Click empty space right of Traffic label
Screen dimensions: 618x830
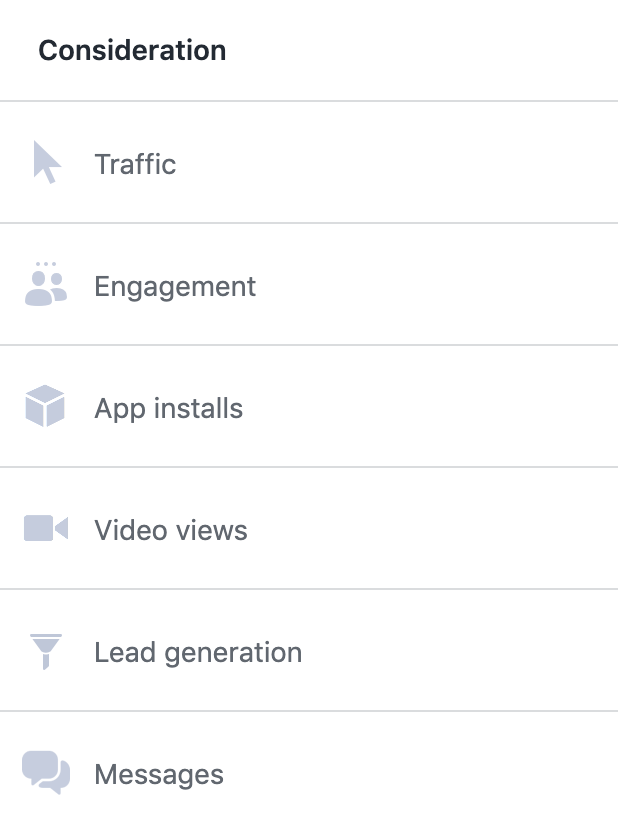pyautogui.click(x=420, y=164)
